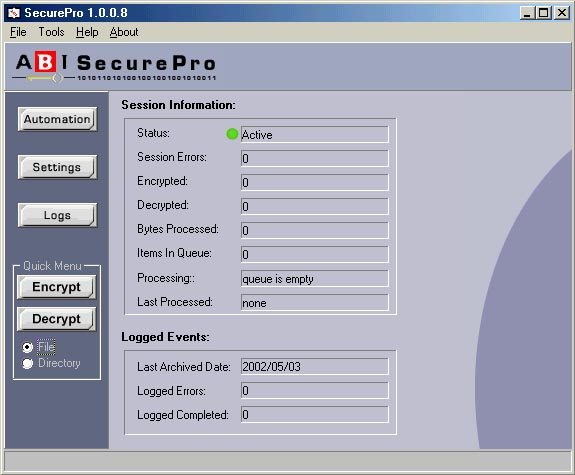Image resolution: width=575 pixels, height=475 pixels.
Task: Click the Logged Errors value field
Action: coord(315,391)
